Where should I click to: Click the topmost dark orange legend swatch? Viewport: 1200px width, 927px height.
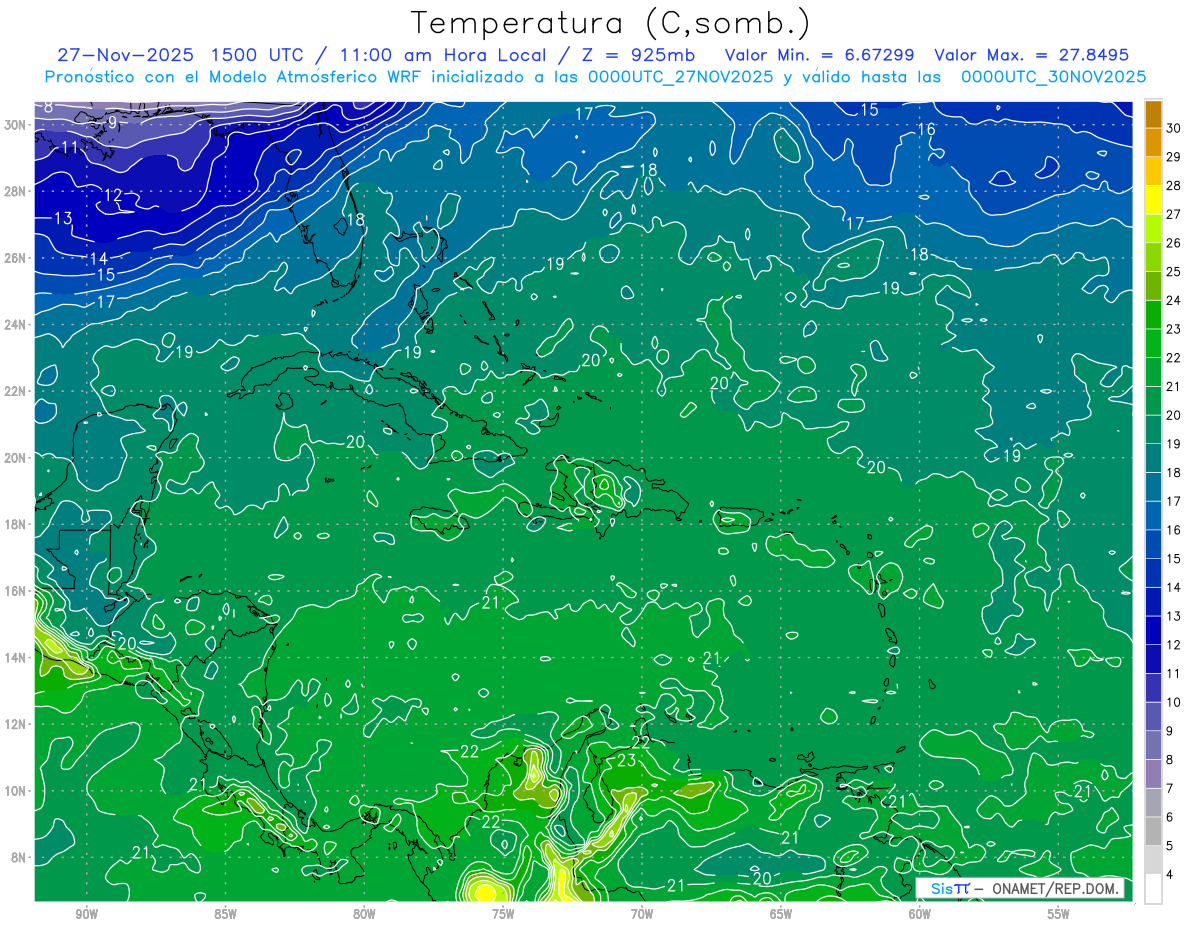[x=1153, y=115]
